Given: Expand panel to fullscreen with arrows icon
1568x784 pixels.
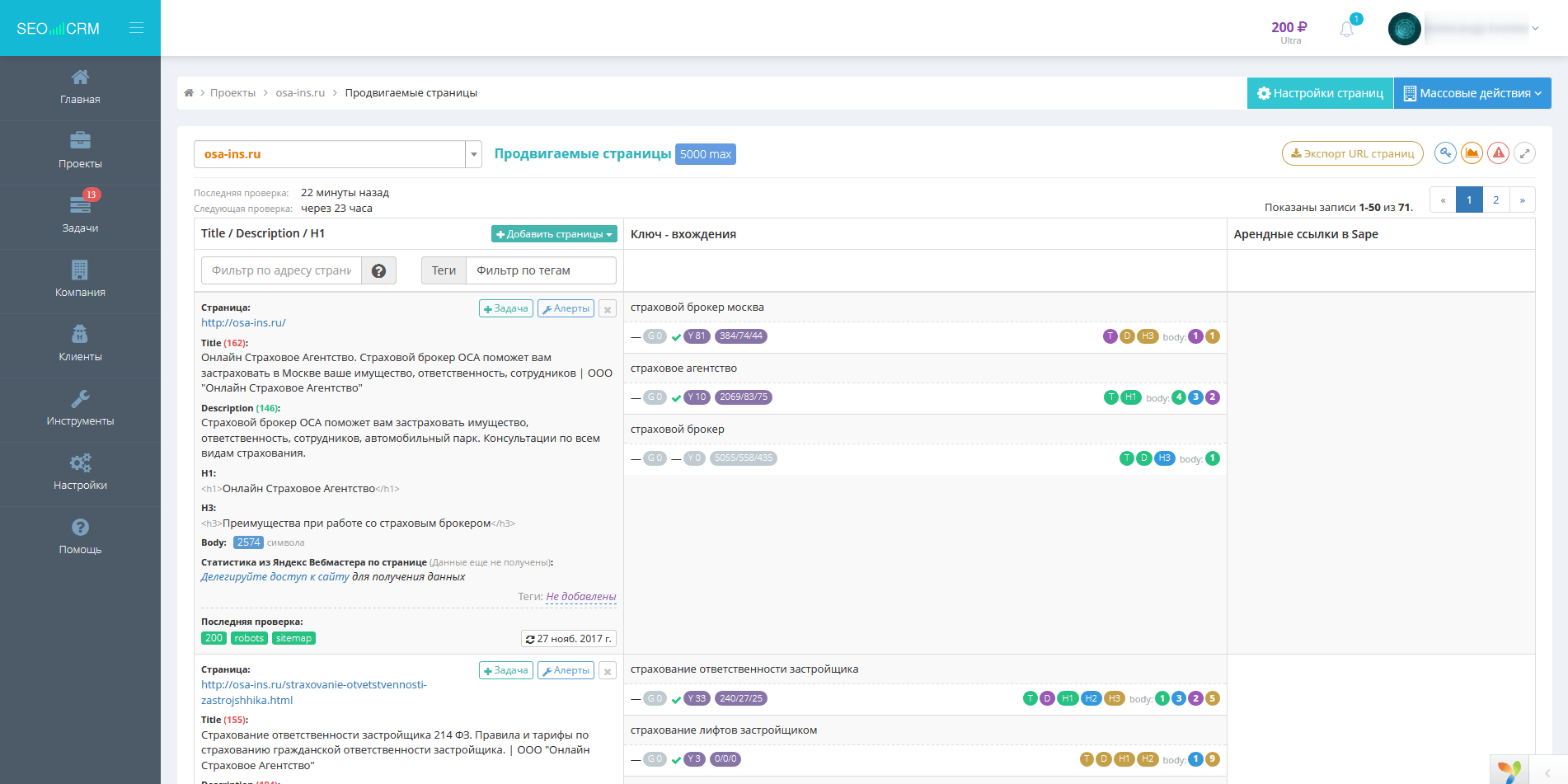Looking at the screenshot, I should pos(1524,153).
